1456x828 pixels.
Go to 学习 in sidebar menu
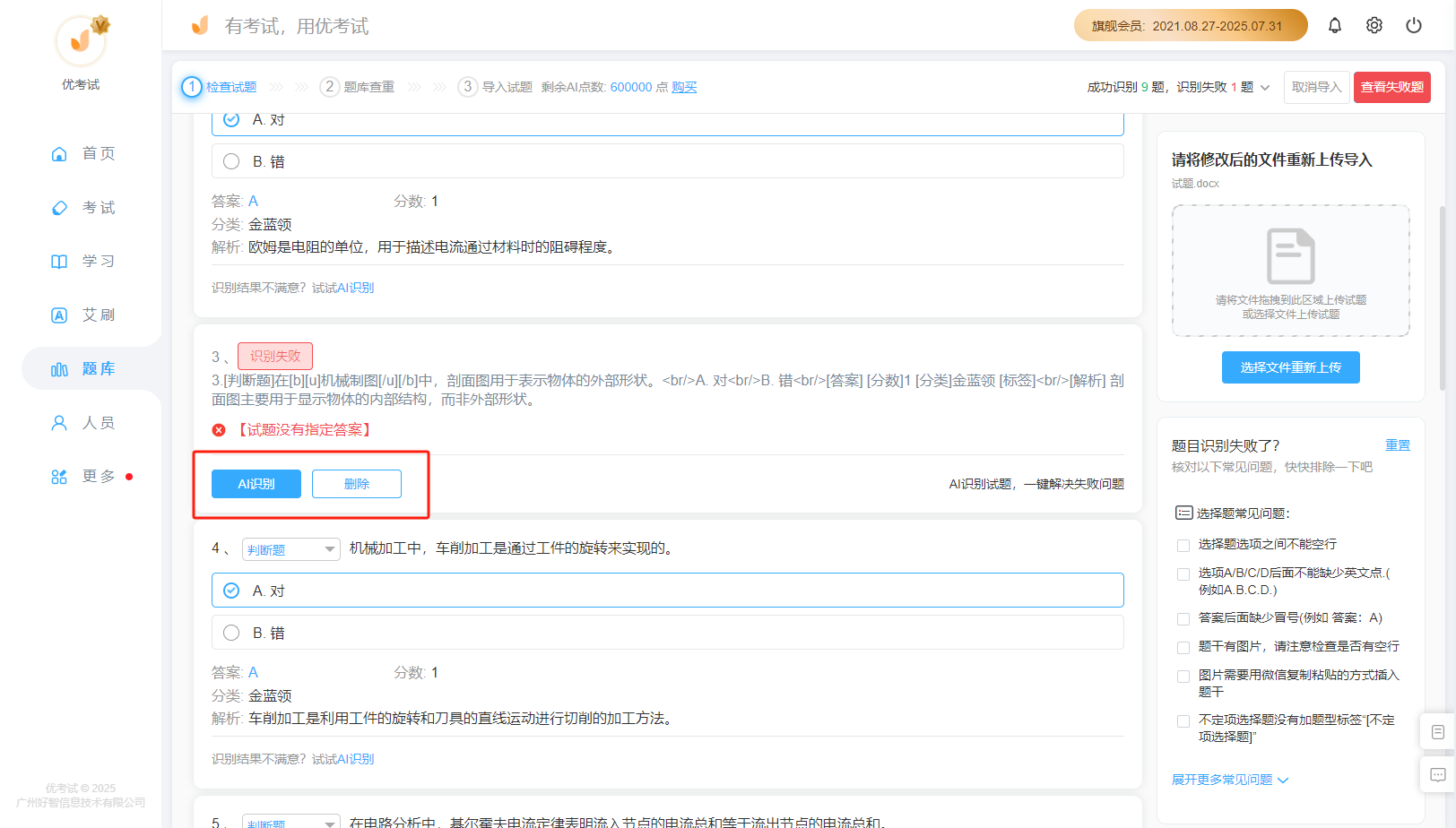coord(99,262)
